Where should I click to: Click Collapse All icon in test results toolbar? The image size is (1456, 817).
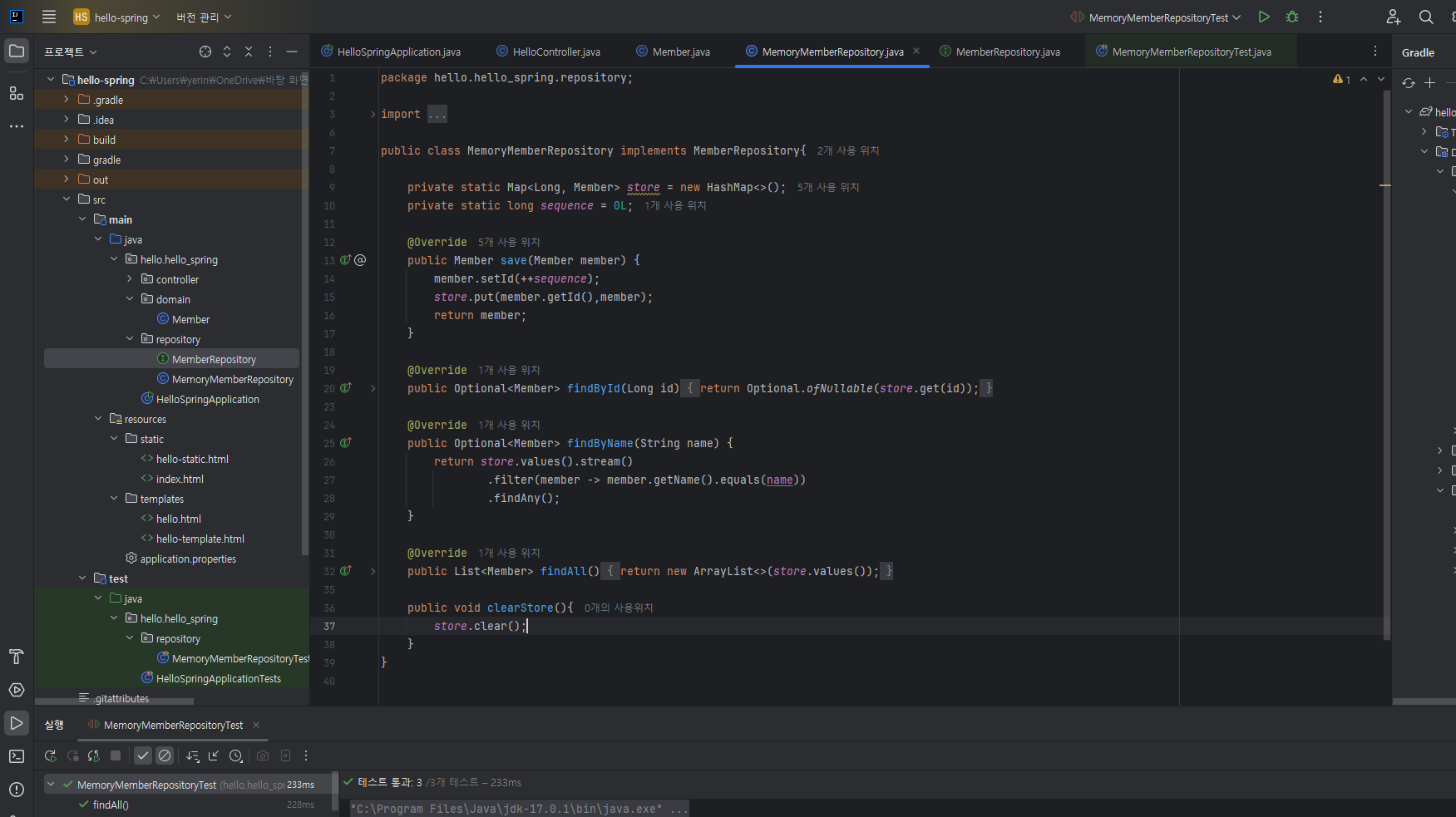(x=215, y=755)
